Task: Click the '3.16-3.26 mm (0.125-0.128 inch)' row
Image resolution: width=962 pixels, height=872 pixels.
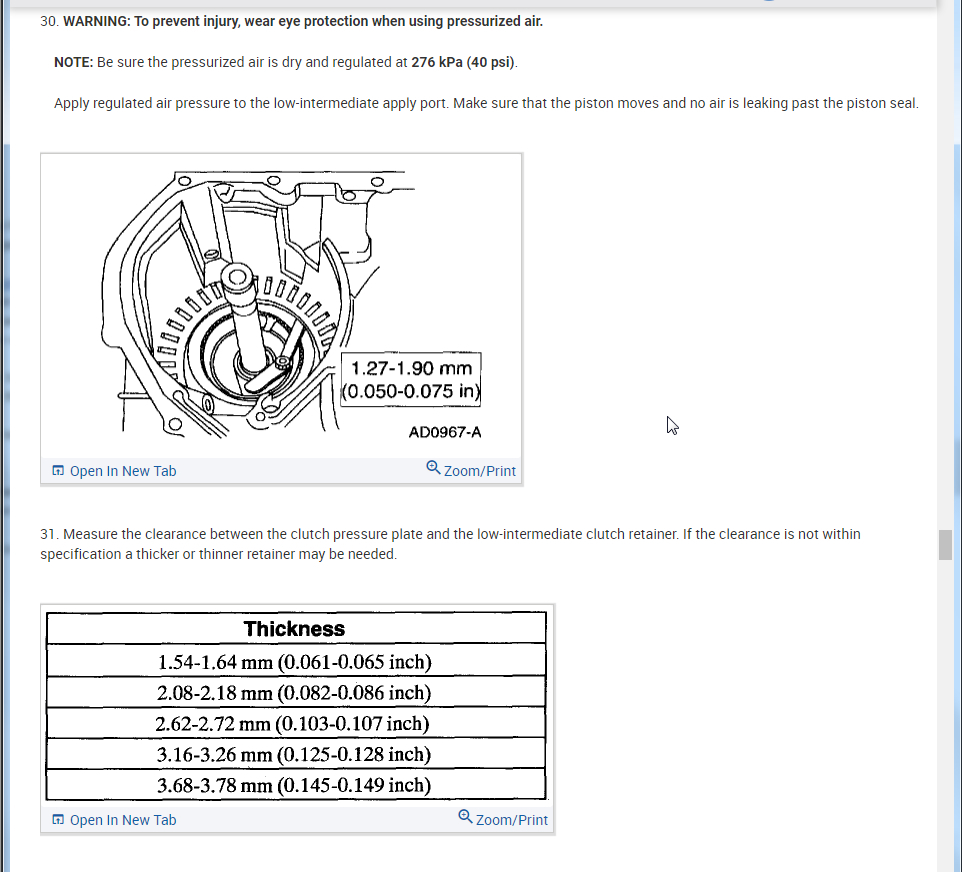Action: pyautogui.click(x=296, y=753)
